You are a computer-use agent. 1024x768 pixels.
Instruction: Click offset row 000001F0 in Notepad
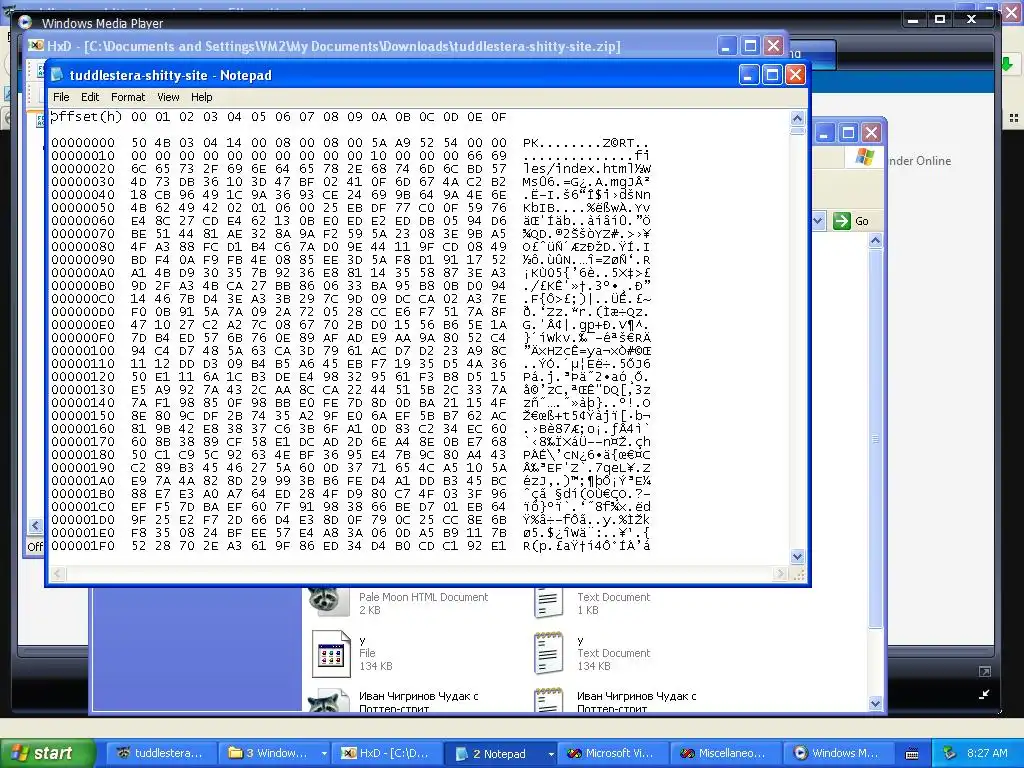pos(83,546)
